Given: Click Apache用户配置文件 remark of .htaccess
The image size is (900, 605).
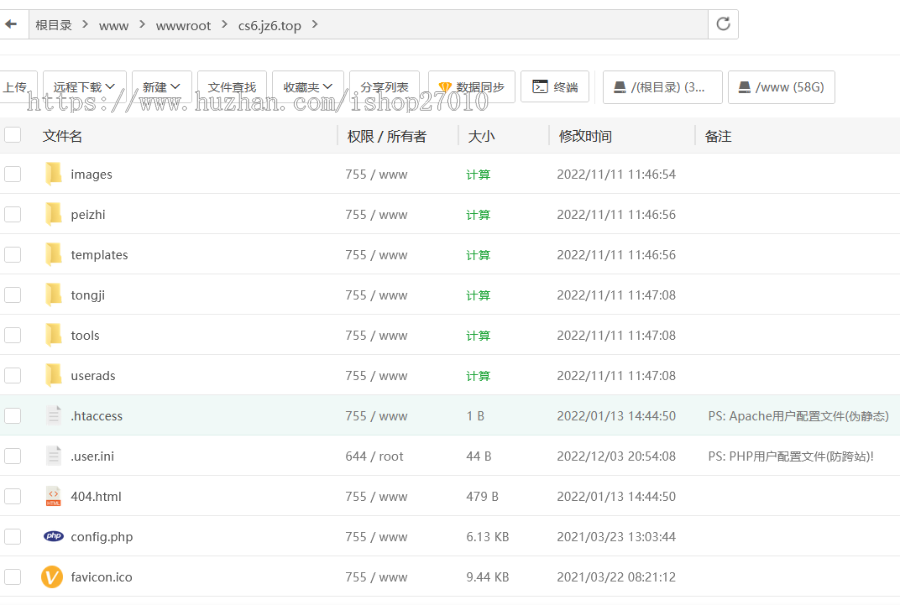Looking at the screenshot, I should (798, 416).
